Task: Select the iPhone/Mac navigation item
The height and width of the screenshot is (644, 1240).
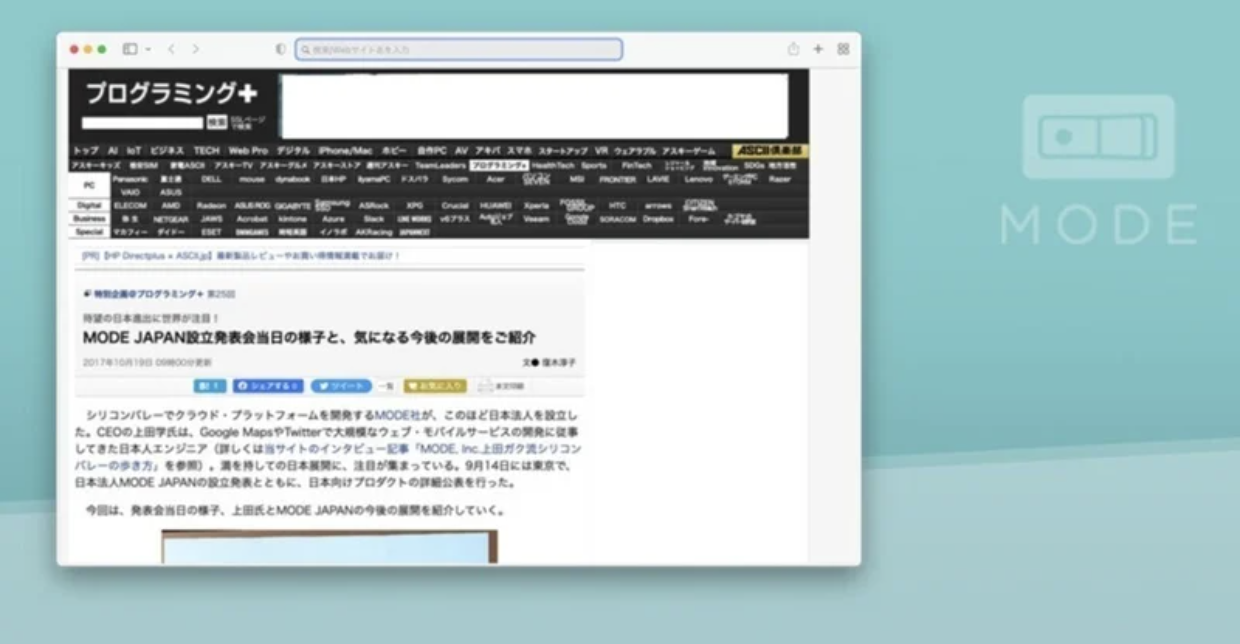Action: pos(345,151)
